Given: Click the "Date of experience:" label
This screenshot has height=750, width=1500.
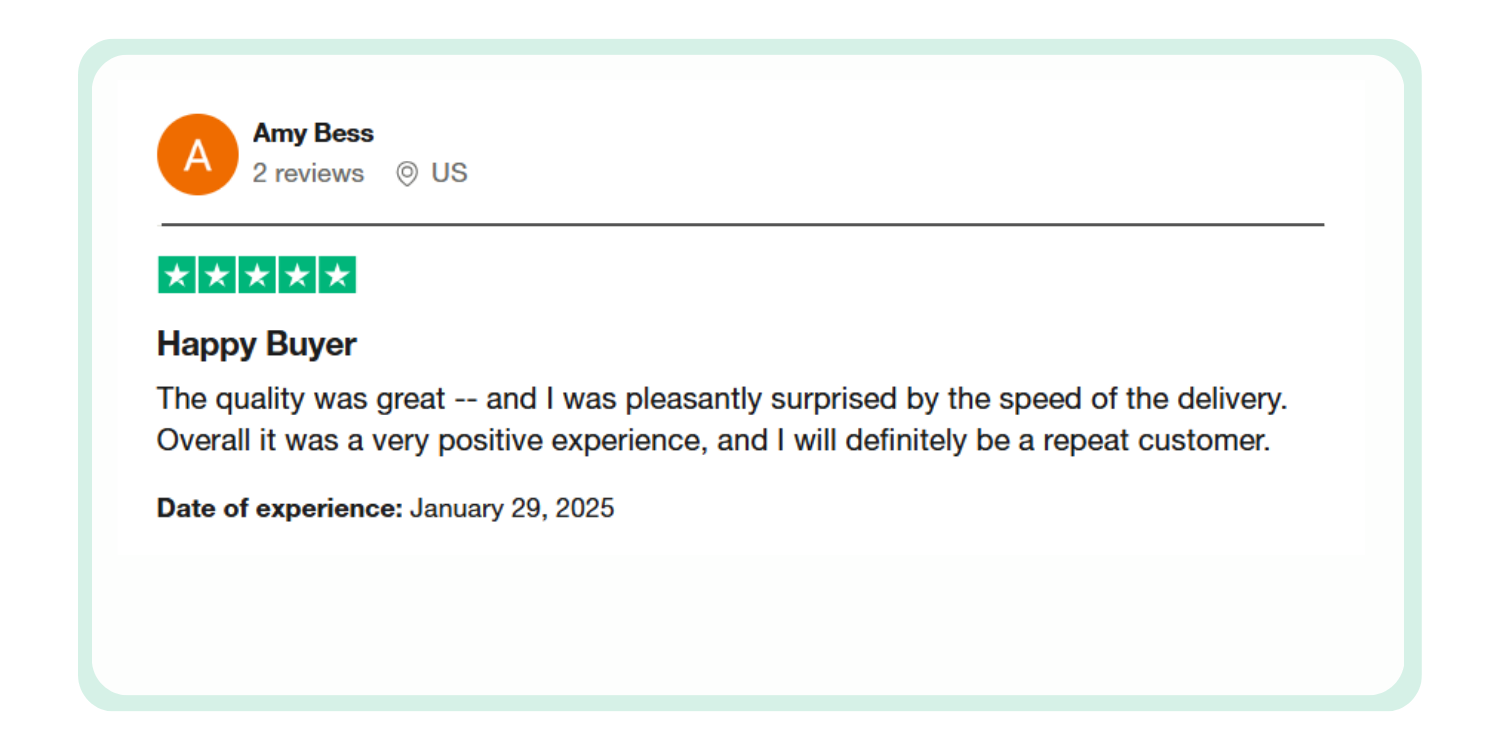Looking at the screenshot, I should 279,509.
